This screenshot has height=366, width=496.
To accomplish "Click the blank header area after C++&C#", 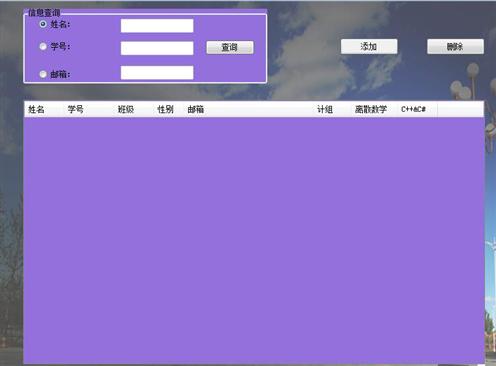I will point(461,109).
